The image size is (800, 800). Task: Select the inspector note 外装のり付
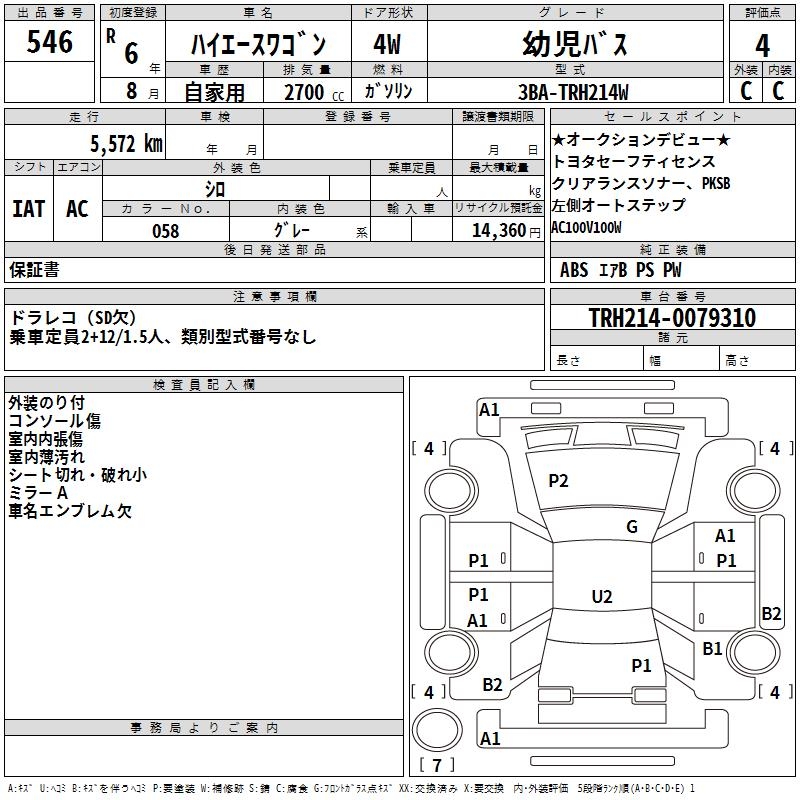click(x=46, y=403)
